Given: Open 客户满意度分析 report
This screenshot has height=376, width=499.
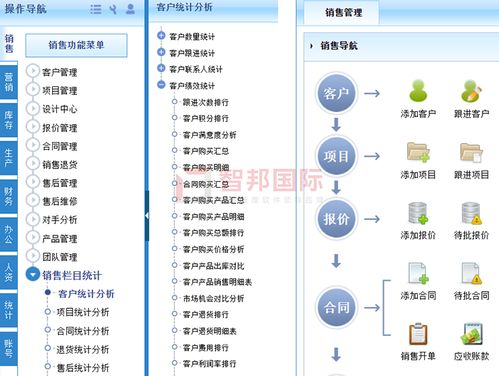Looking at the screenshot, I should click(210, 135).
